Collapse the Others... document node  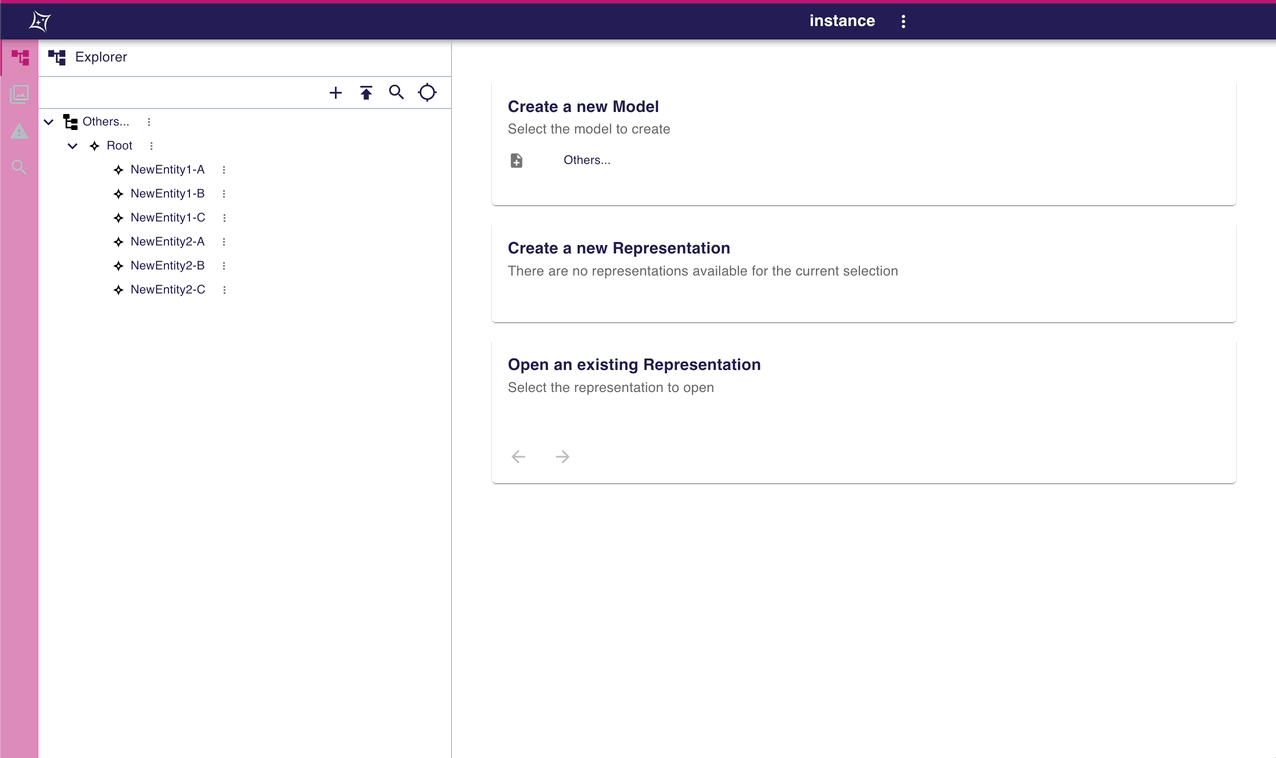tap(48, 122)
